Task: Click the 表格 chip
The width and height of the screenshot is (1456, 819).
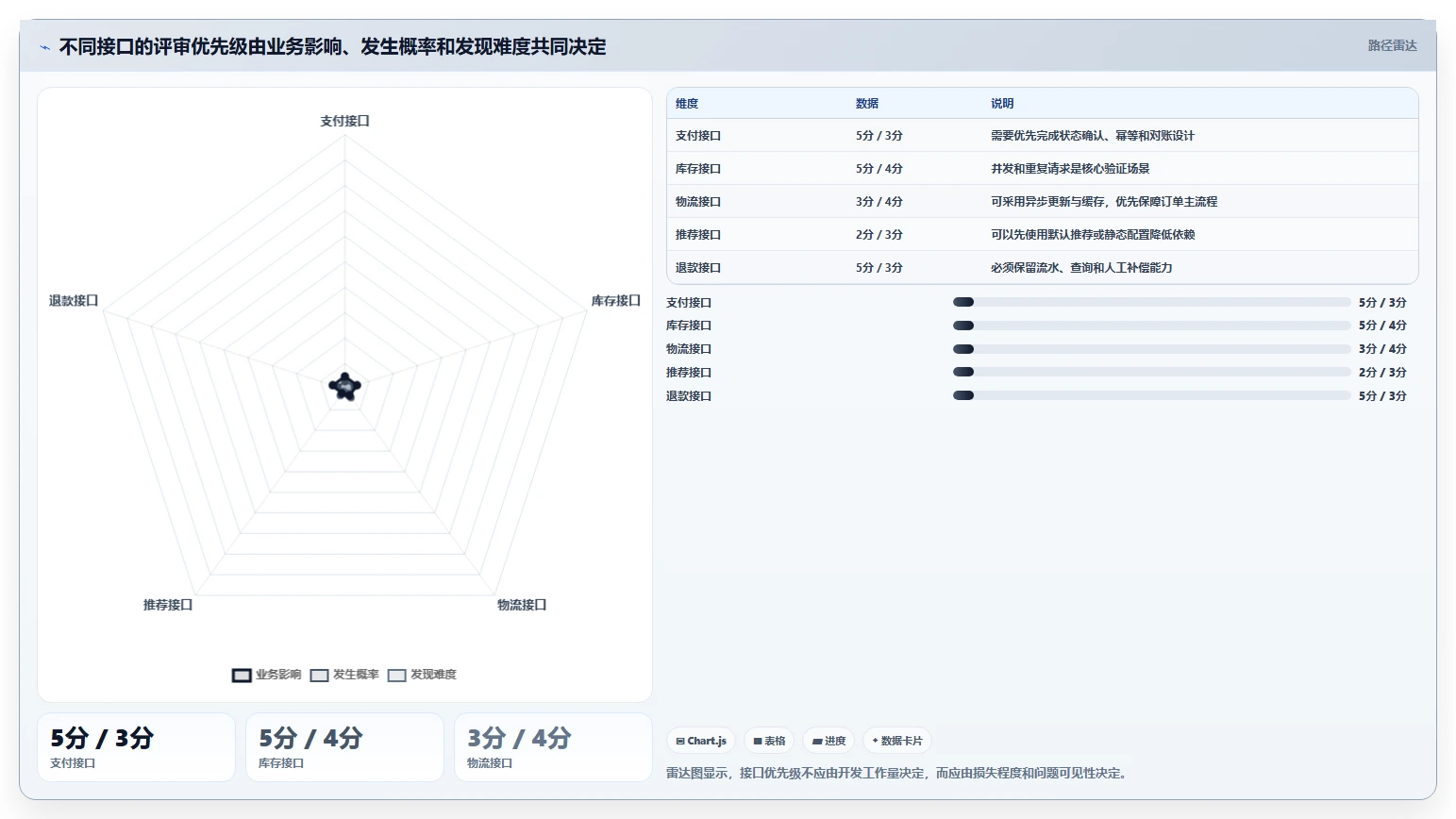Action: pyautogui.click(x=769, y=741)
